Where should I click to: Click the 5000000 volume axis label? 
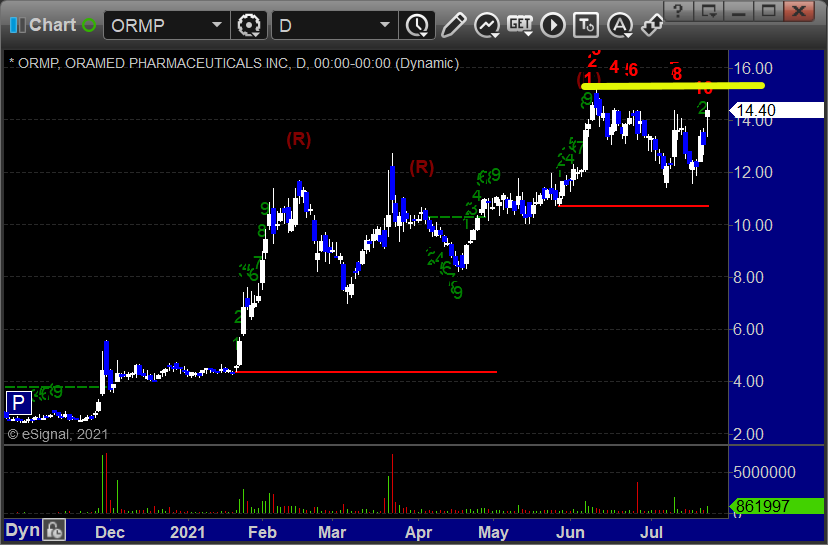click(x=764, y=472)
